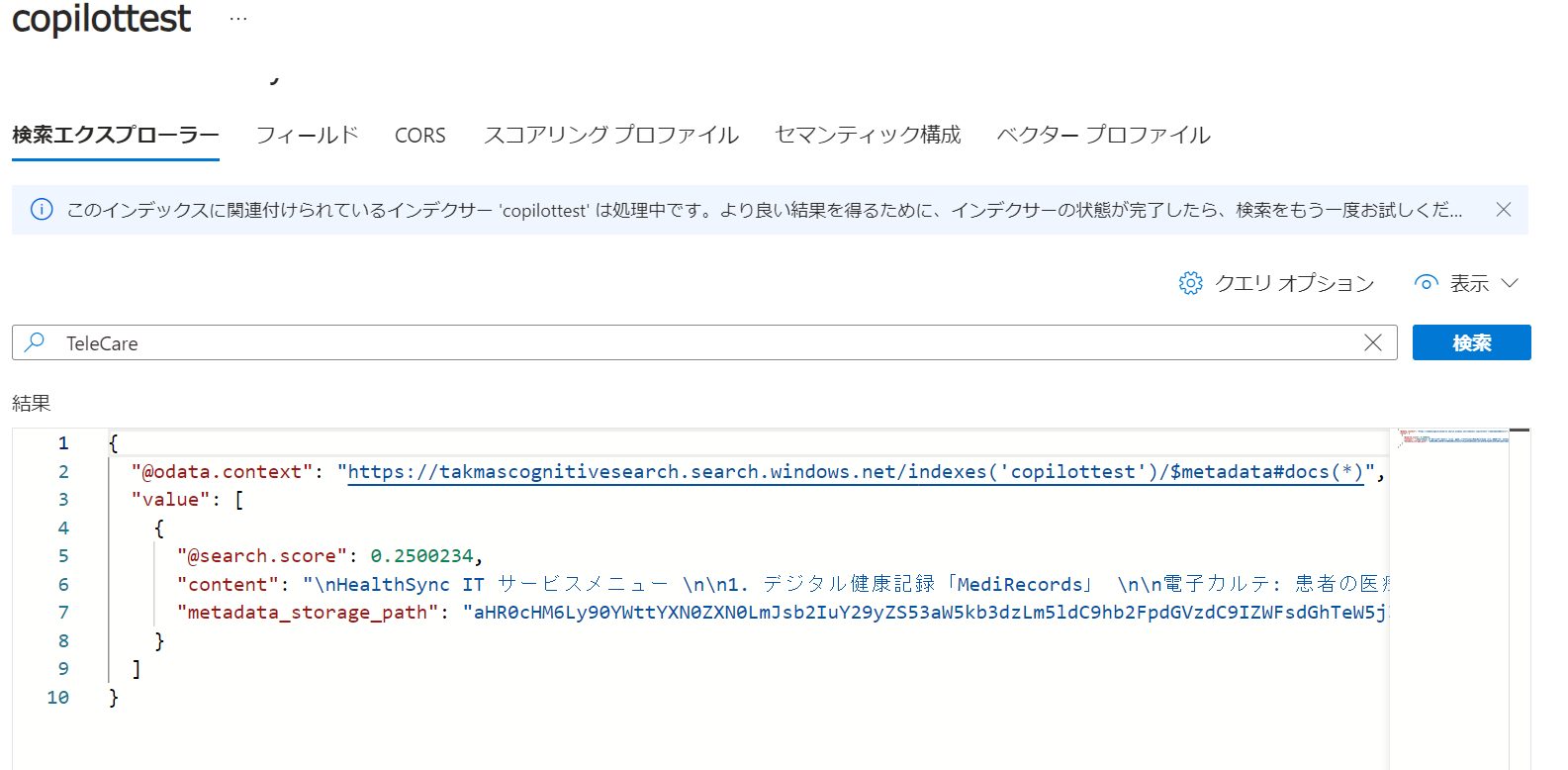Switch to the フィールド tab
1568x770 pixels.
[x=307, y=135]
